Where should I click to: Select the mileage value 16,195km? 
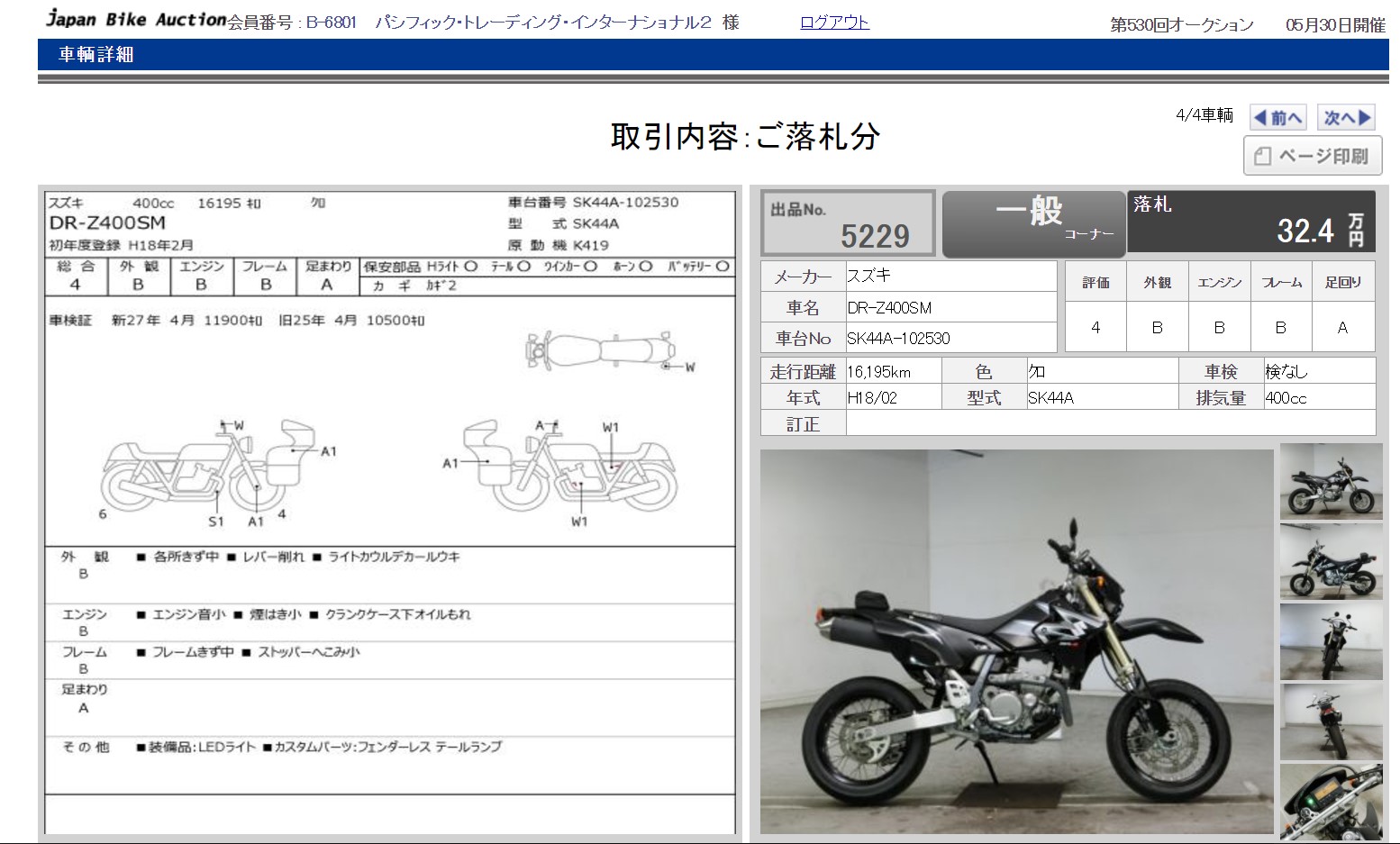(878, 371)
